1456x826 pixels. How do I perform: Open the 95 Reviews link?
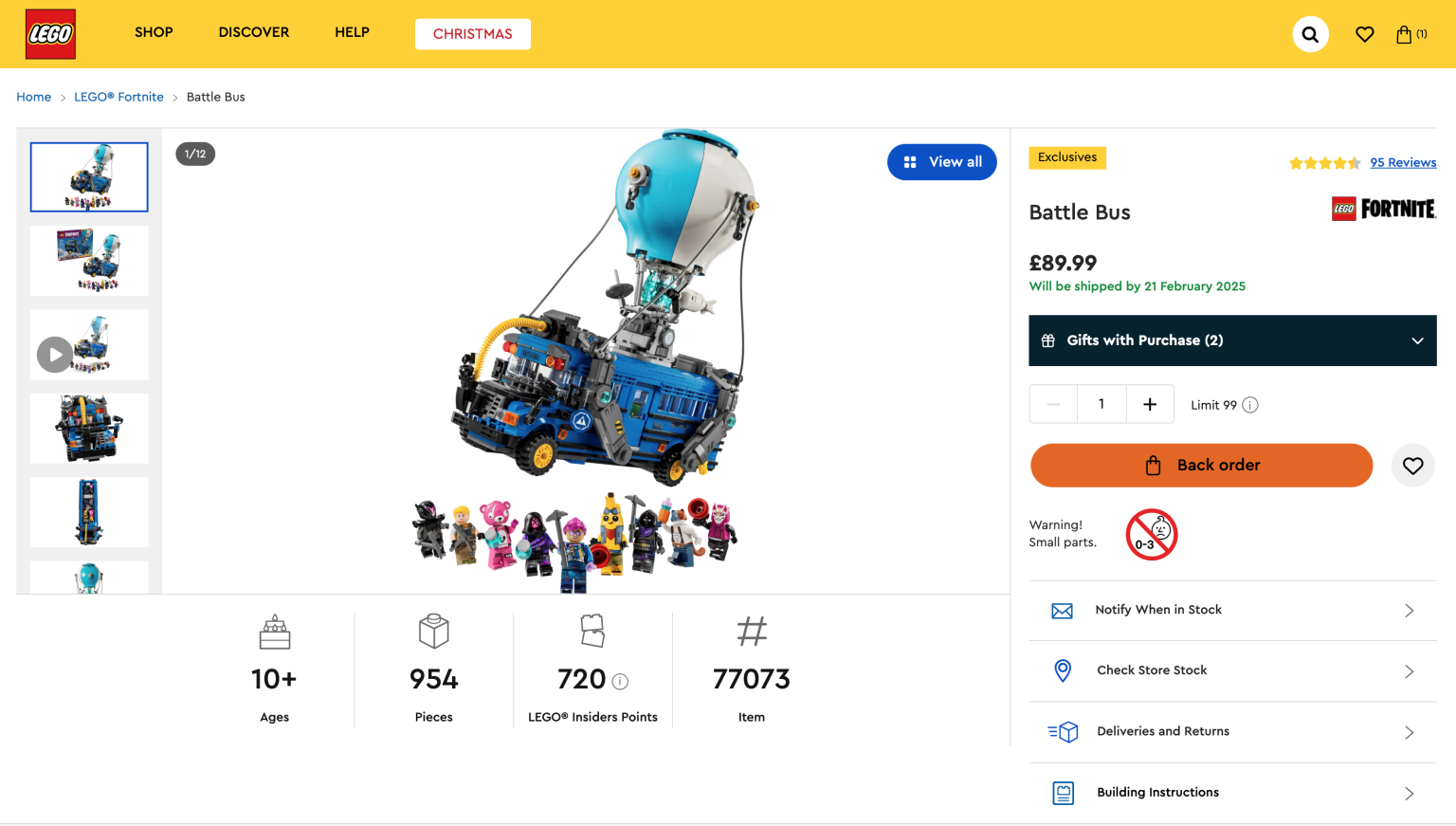pos(1403,162)
